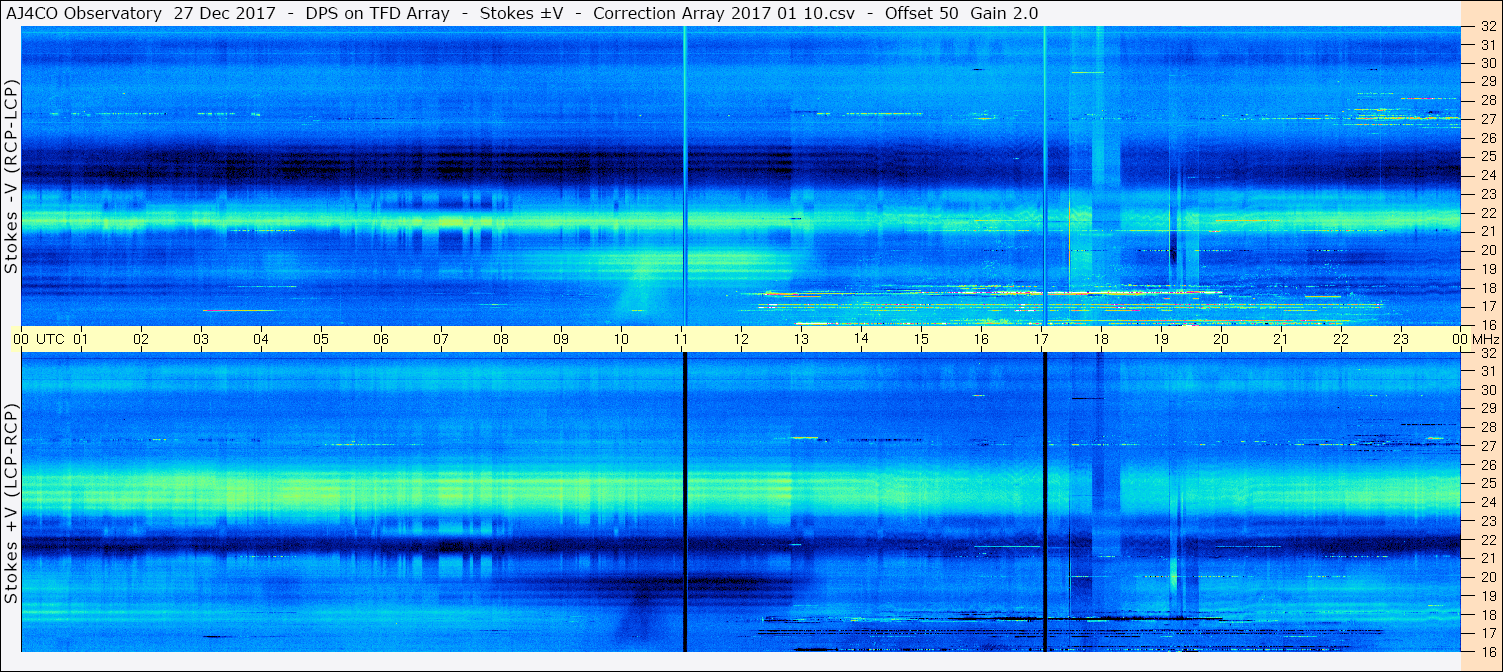Select 30 MHz label of Stokes -V panel
The image size is (1503, 672).
click(x=1487, y=63)
